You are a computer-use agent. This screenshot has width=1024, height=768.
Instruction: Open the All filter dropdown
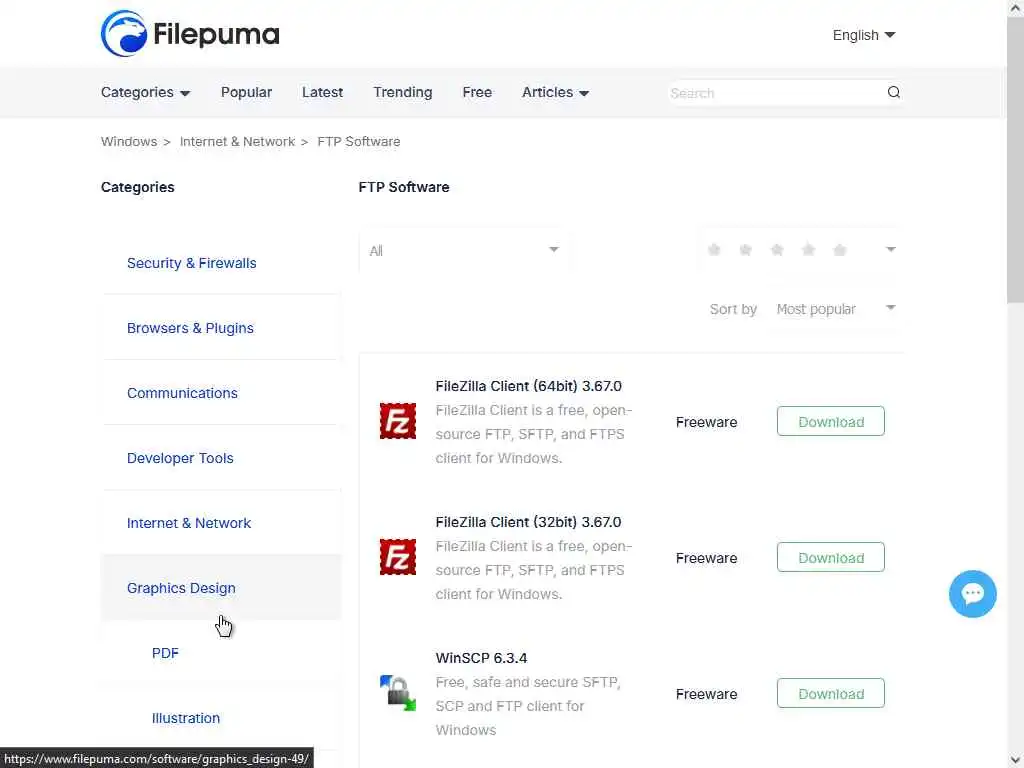465,251
